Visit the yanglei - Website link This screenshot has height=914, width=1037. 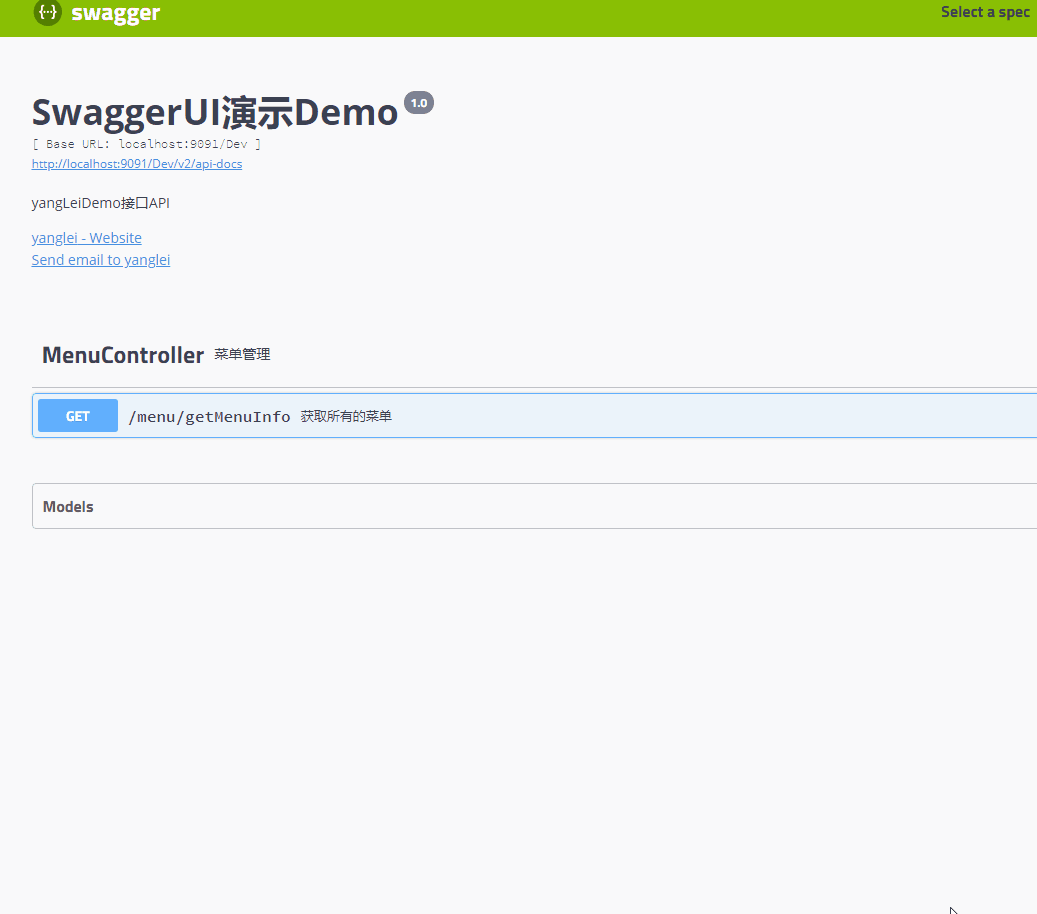click(86, 238)
